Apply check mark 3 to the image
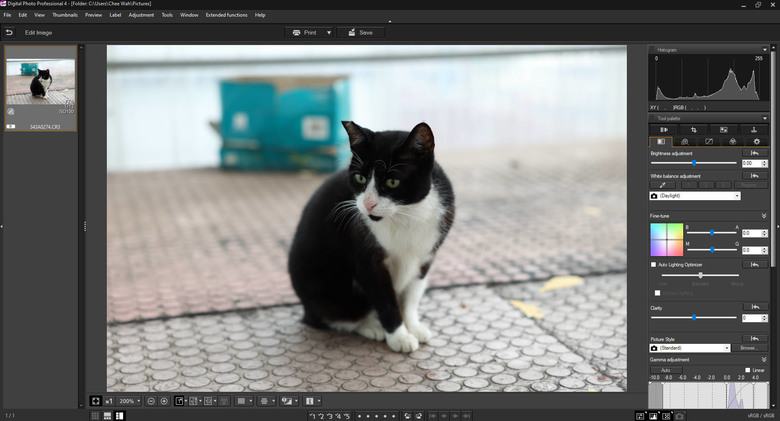The width and height of the screenshot is (780, 421). [x=329, y=416]
